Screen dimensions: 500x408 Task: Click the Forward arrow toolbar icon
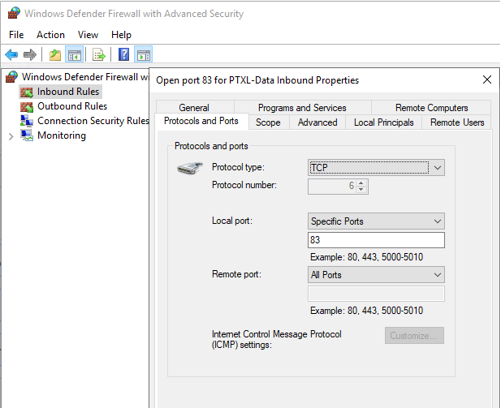click(x=30, y=55)
